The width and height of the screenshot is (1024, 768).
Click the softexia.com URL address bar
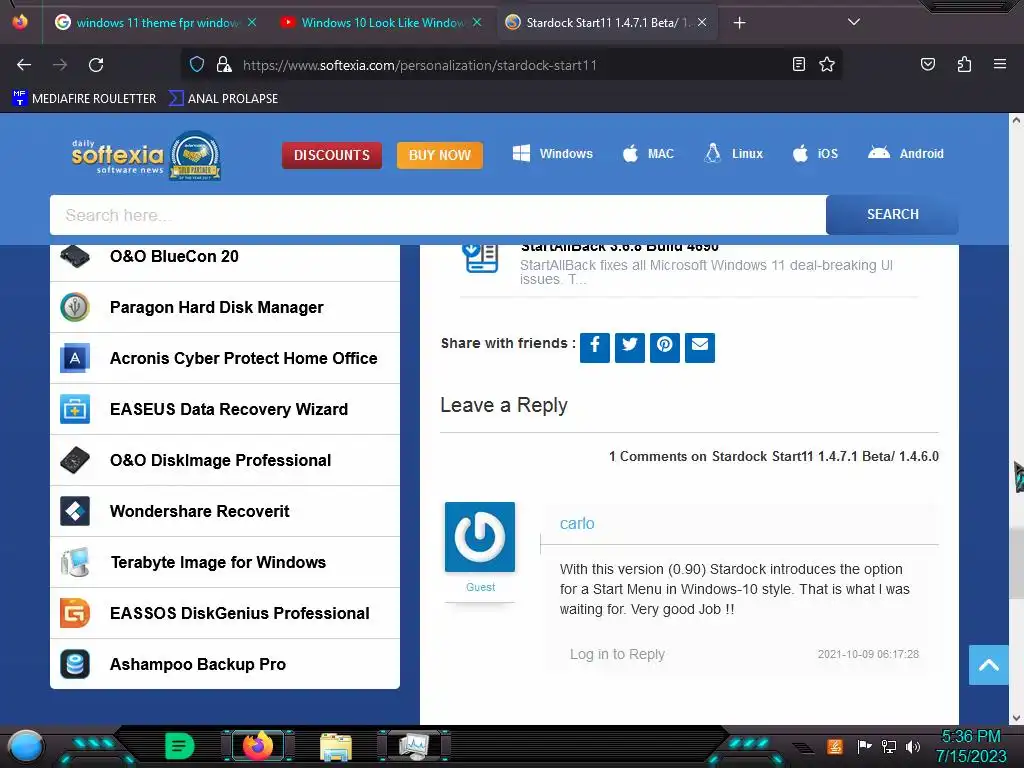tap(420, 65)
